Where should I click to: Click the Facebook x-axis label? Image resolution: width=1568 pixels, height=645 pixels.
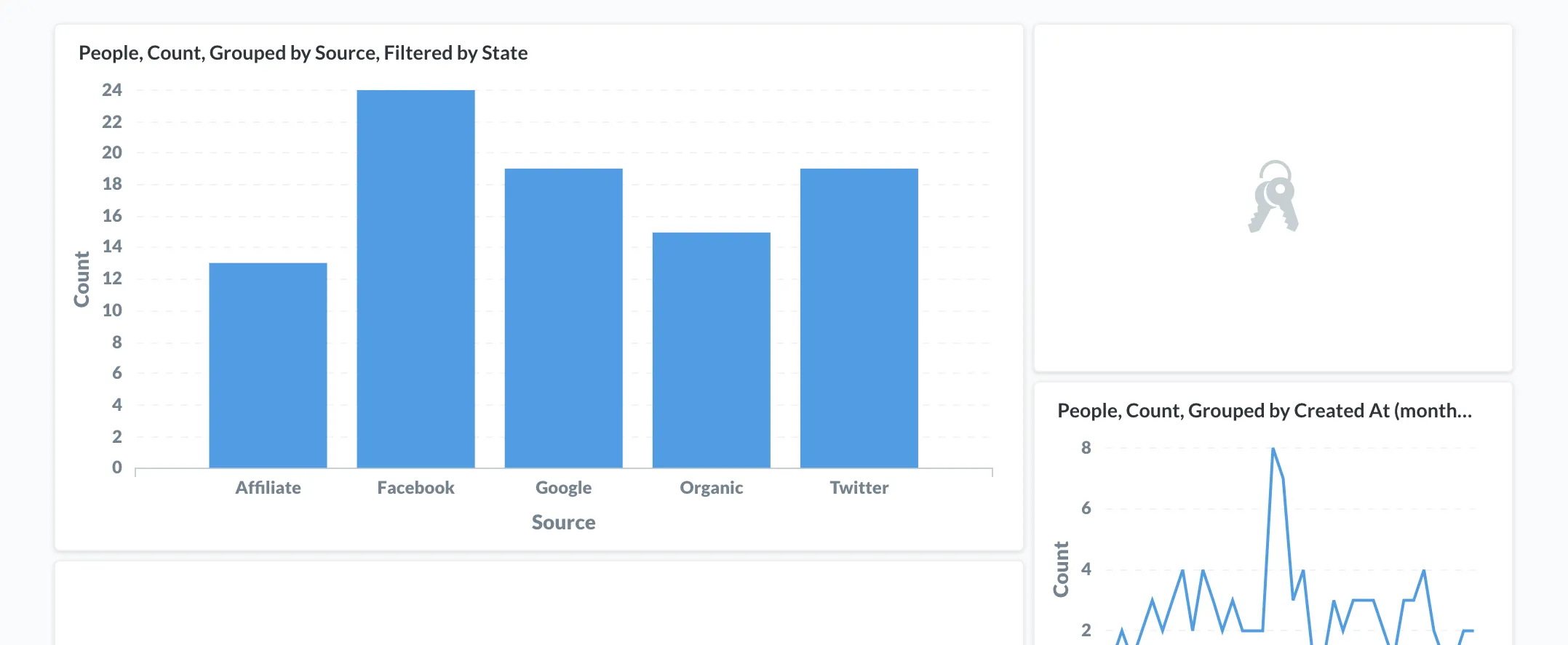415,488
